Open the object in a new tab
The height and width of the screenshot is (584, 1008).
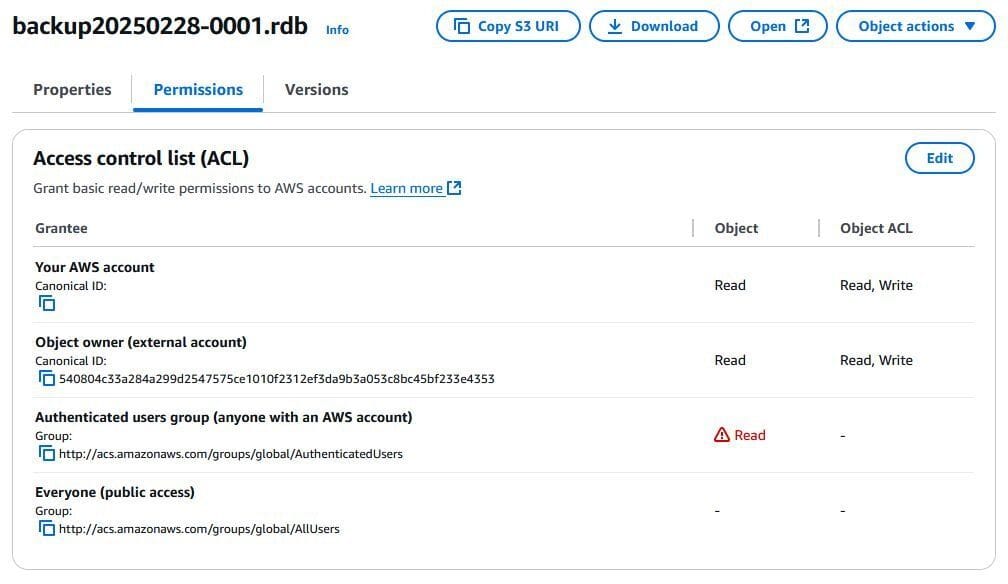pyautogui.click(x=778, y=25)
